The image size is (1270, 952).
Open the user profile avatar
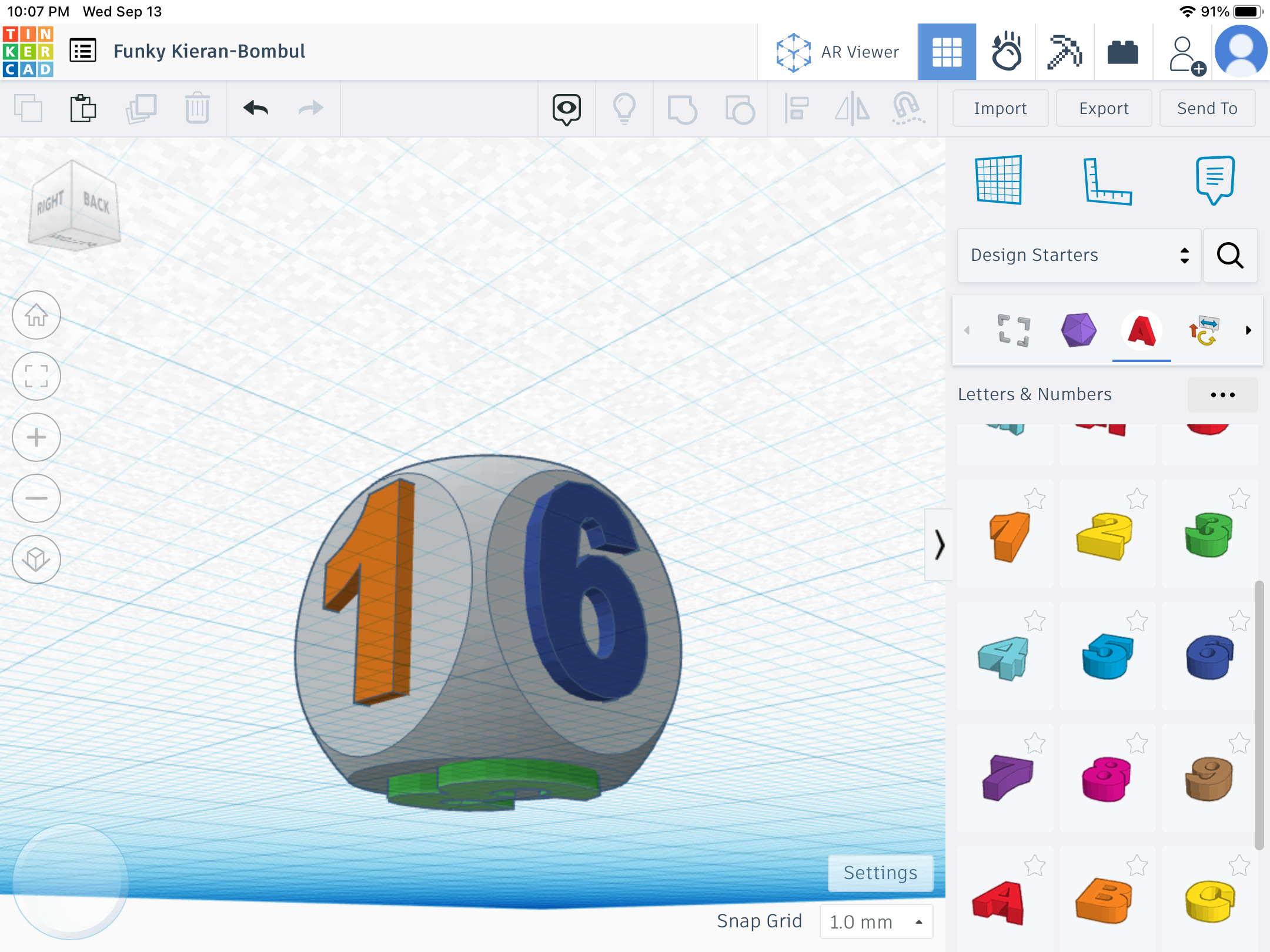point(1241,52)
